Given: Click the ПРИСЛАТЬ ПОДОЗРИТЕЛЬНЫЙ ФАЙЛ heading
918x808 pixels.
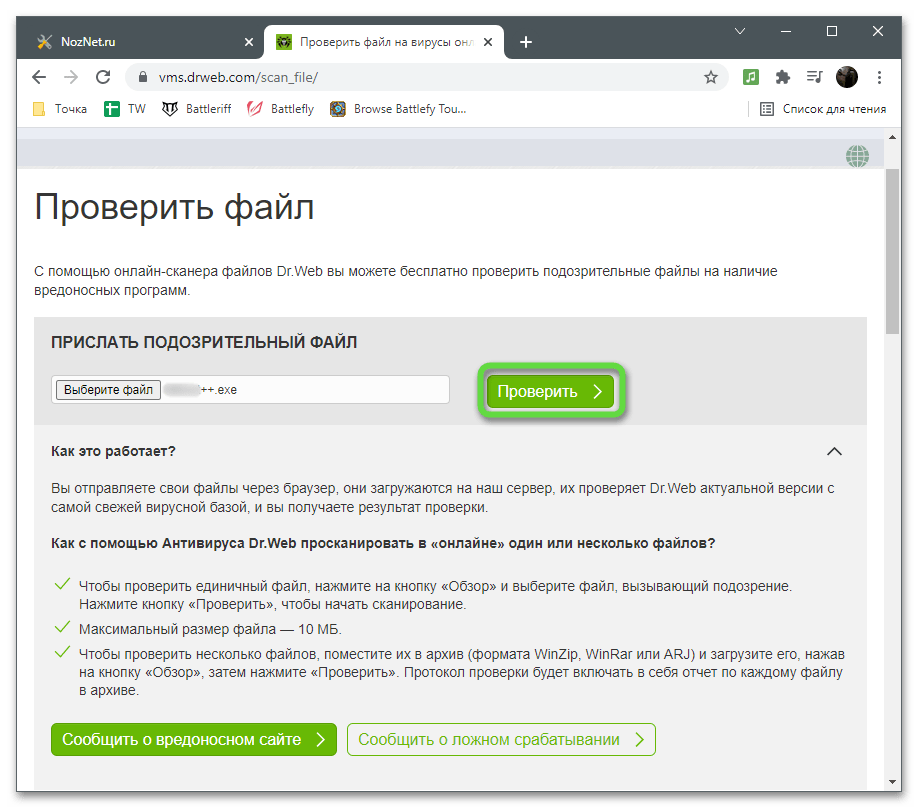Looking at the screenshot, I should click(204, 343).
